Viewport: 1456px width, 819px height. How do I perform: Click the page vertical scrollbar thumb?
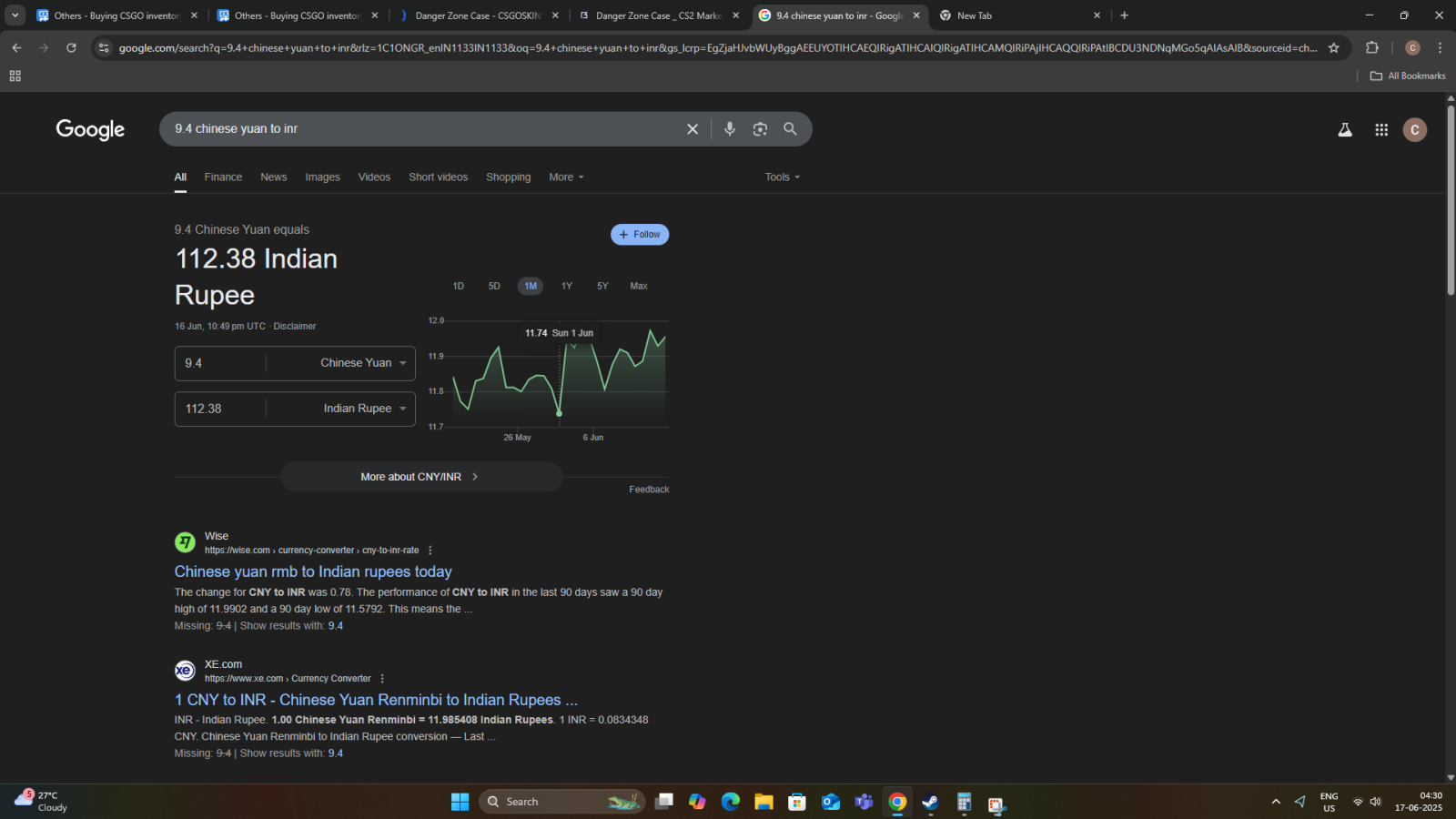1451,200
